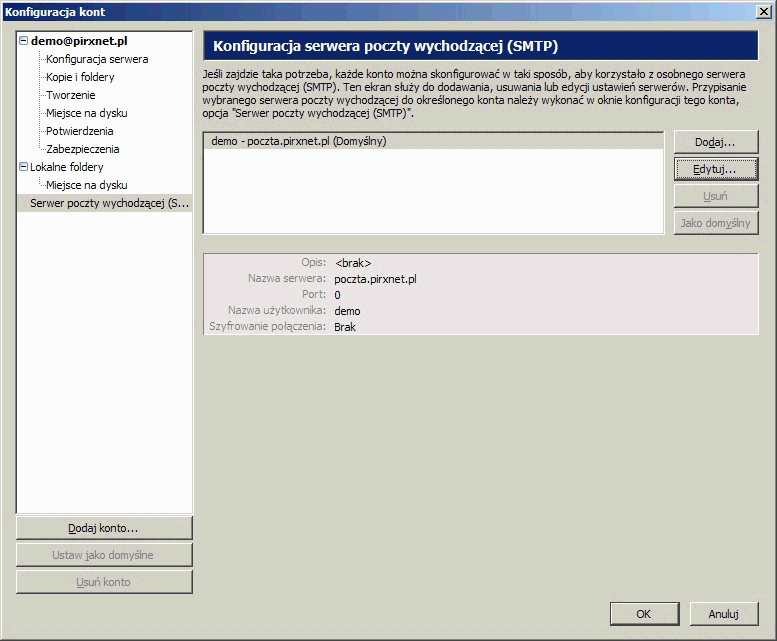777x641 pixels.
Task: Go to the Tworzenie section
Action: [x=71, y=95]
